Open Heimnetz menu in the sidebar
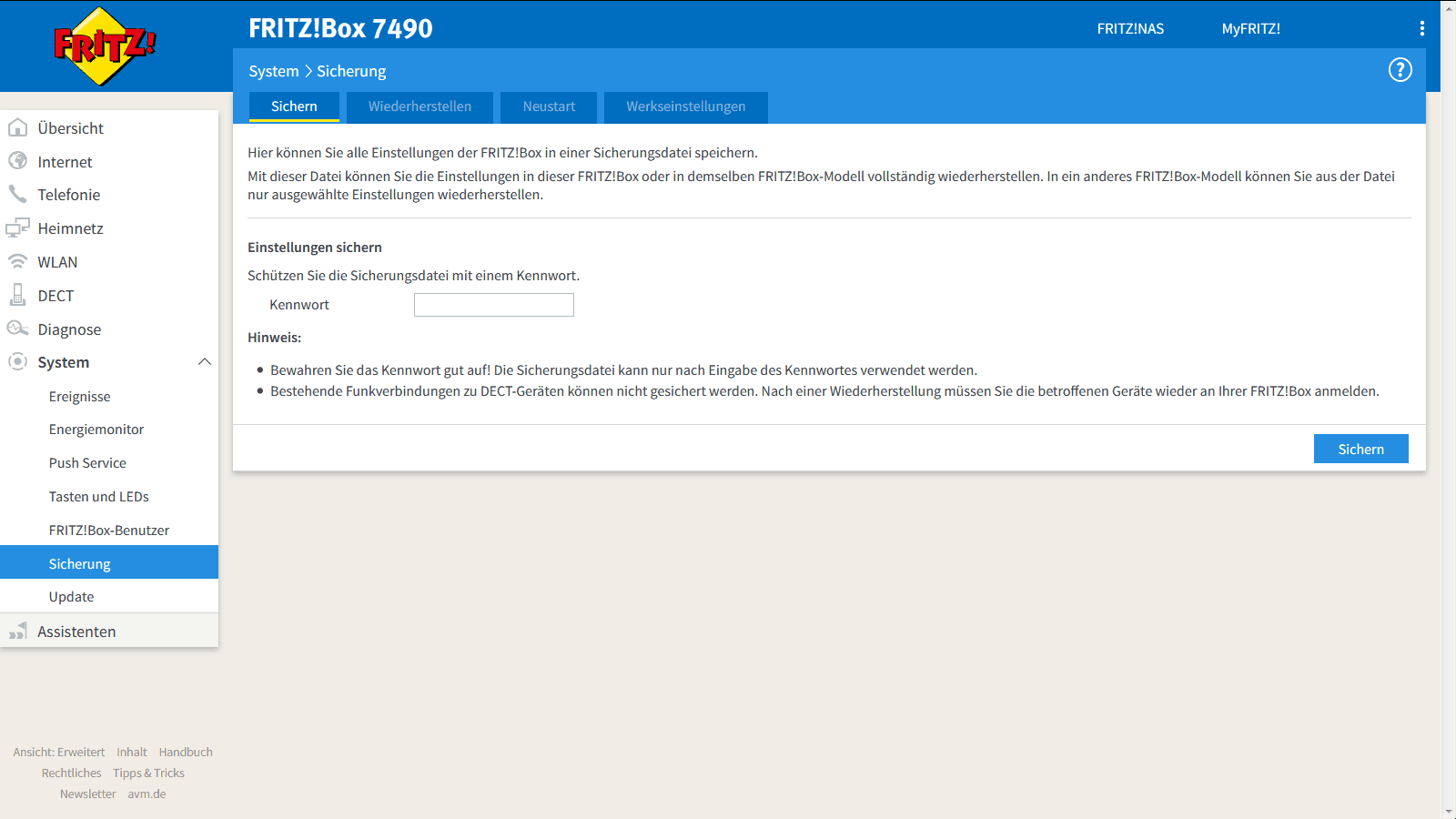Image resolution: width=1456 pixels, height=819 pixels. (109, 228)
